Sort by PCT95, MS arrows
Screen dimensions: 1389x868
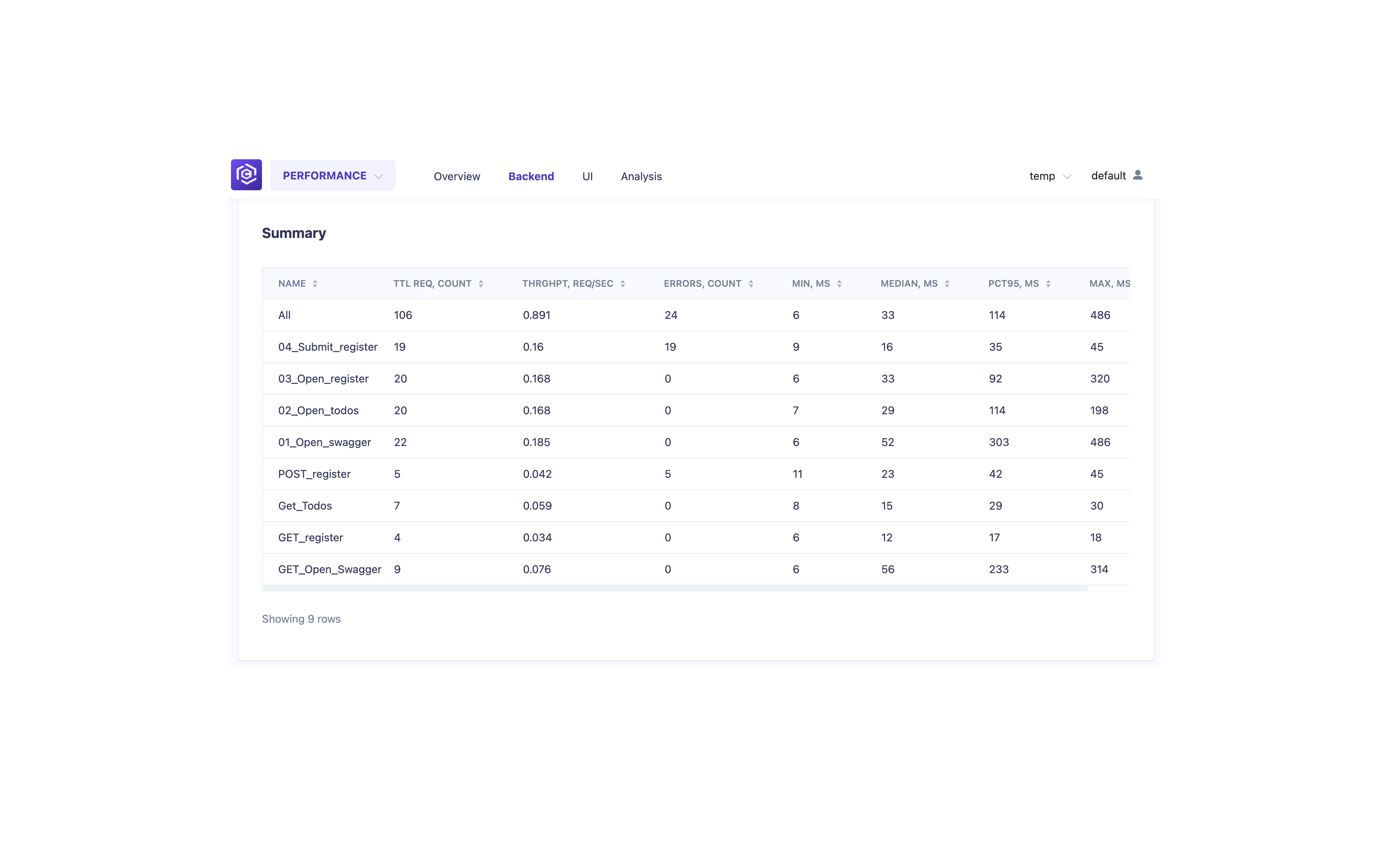click(1048, 284)
